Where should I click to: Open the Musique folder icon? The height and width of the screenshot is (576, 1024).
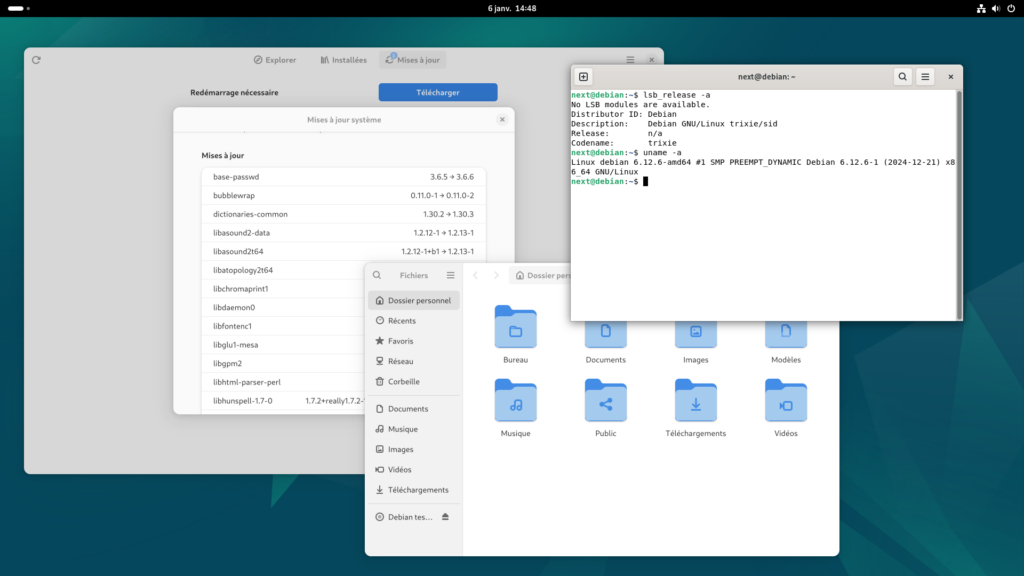point(515,400)
